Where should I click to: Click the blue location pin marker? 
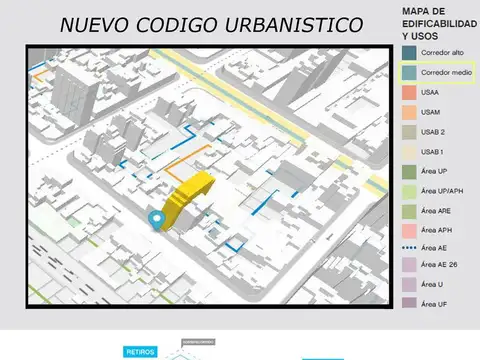click(157, 220)
